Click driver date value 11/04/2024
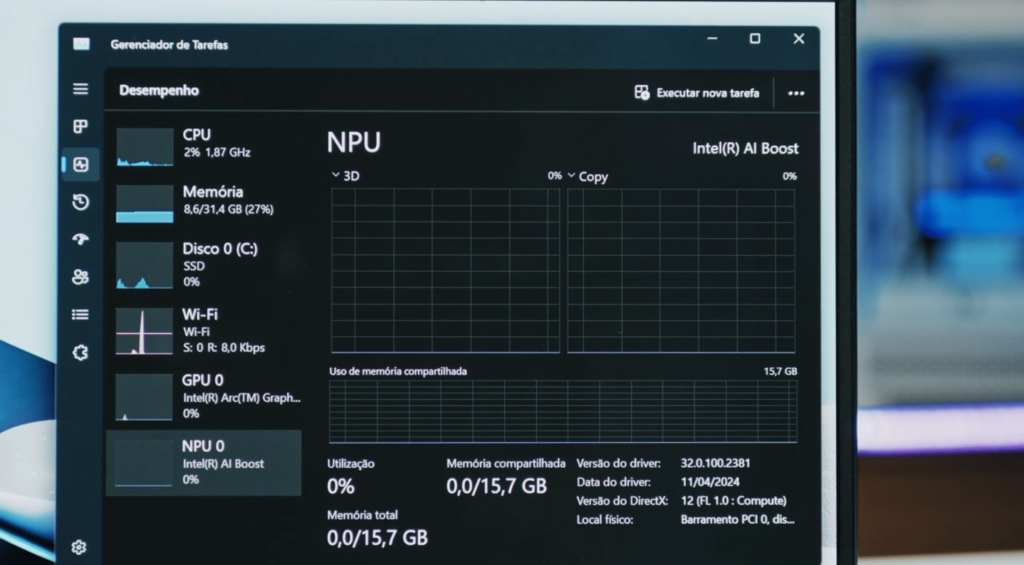The width and height of the screenshot is (1024, 565). 710,482
